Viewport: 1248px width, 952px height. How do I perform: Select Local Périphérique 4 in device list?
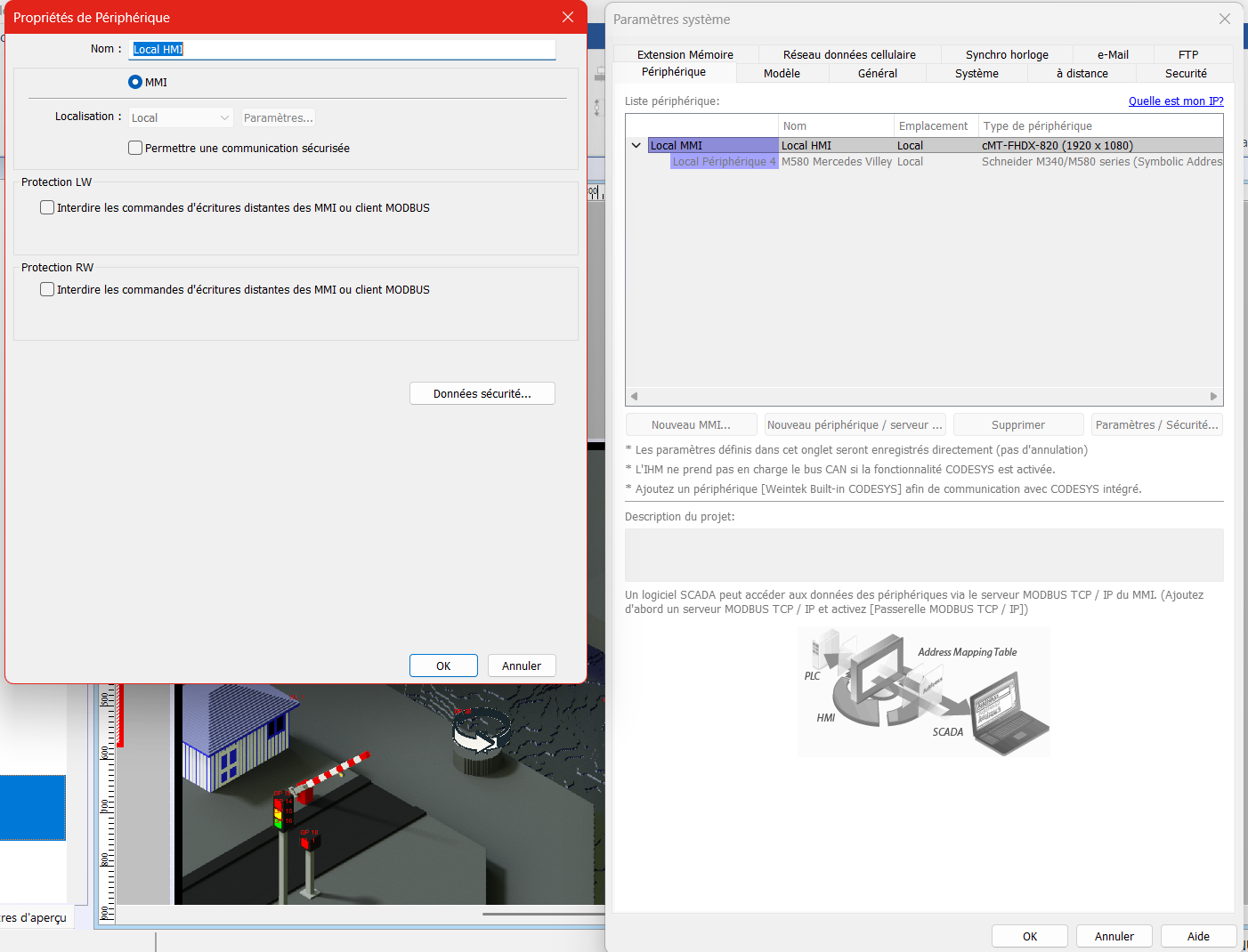(724, 162)
